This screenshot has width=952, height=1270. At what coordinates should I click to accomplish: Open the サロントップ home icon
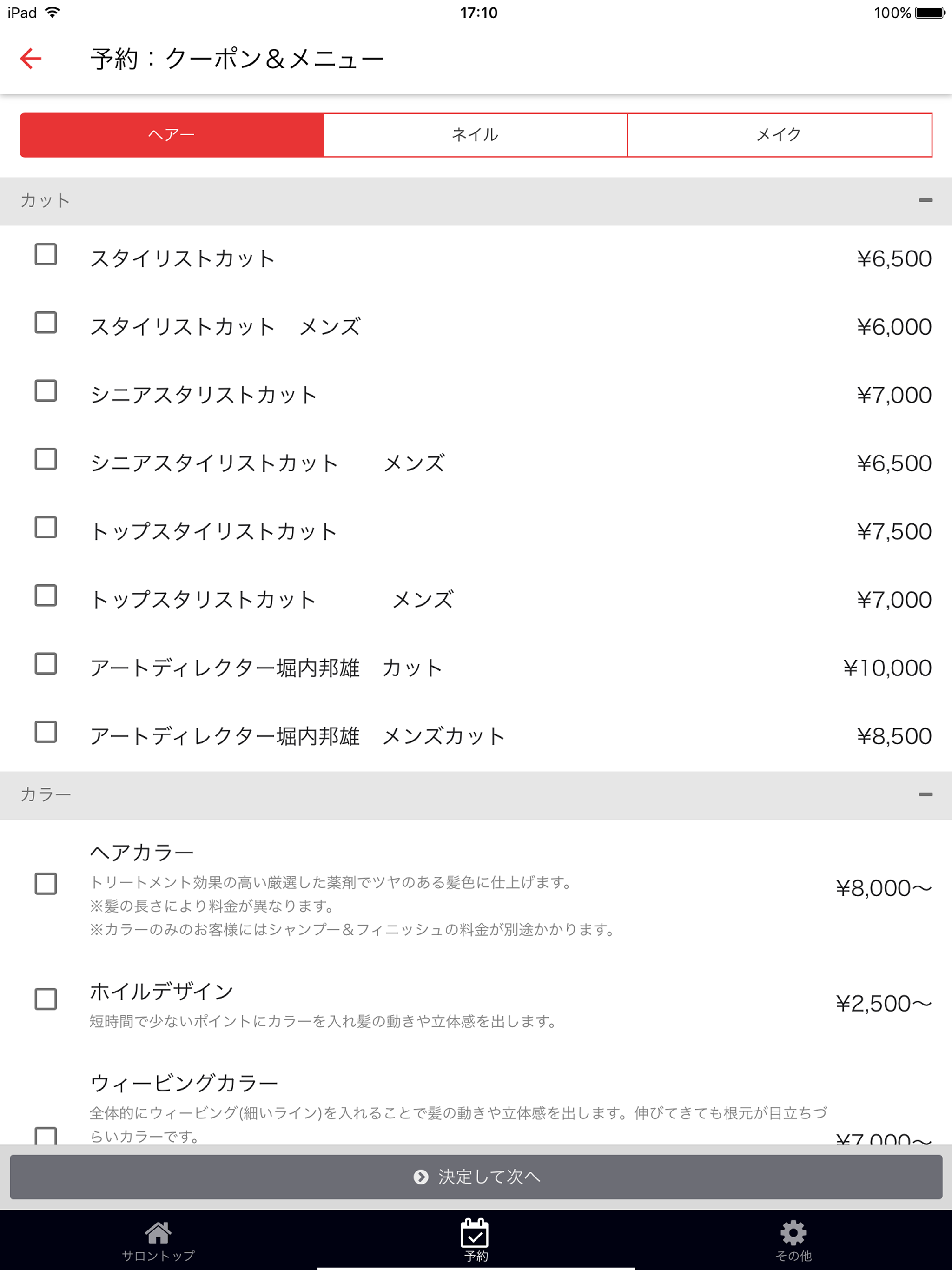coord(158,1232)
